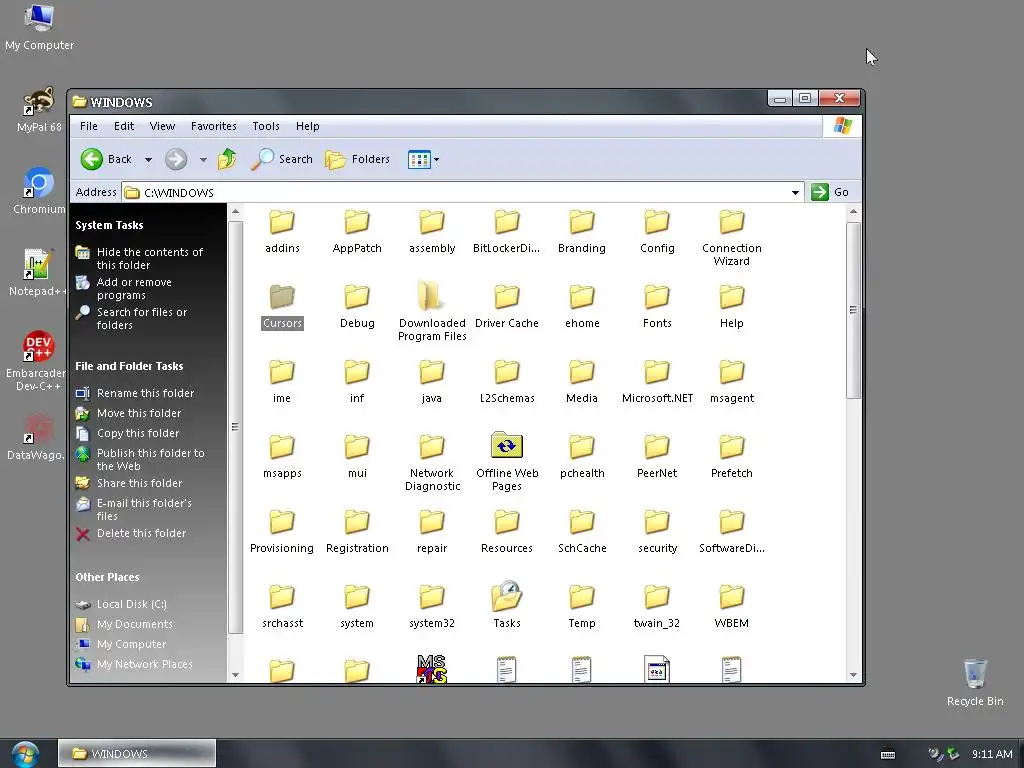Screen dimensions: 1024x768
Task: Select the Fonts folder
Action: point(657,306)
